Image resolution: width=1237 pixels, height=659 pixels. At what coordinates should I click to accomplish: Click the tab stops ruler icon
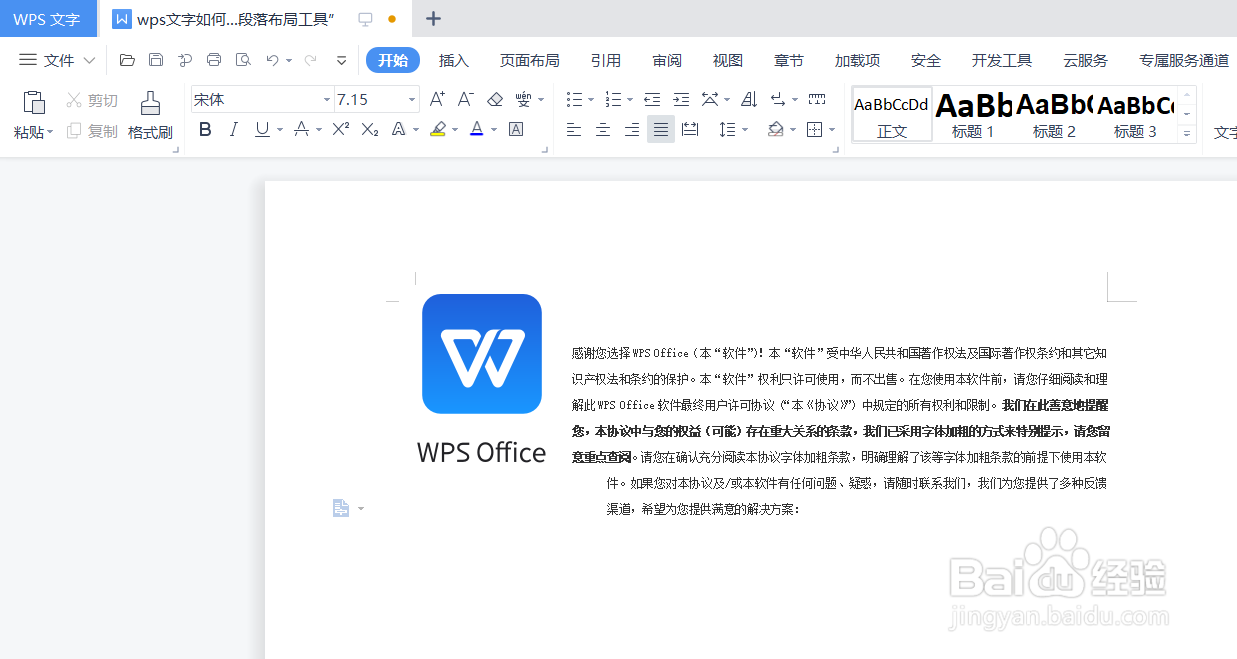(x=817, y=99)
